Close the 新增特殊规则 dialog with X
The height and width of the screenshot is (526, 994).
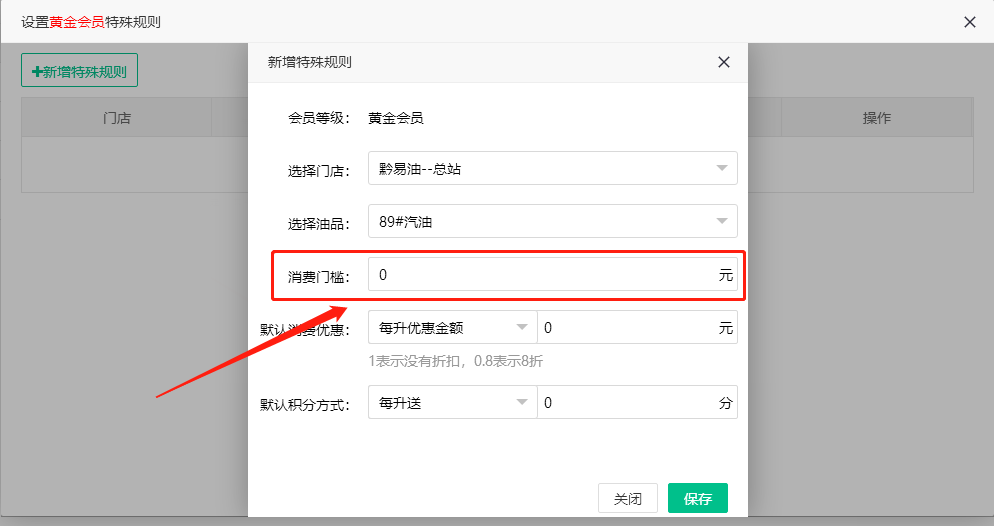[x=724, y=62]
